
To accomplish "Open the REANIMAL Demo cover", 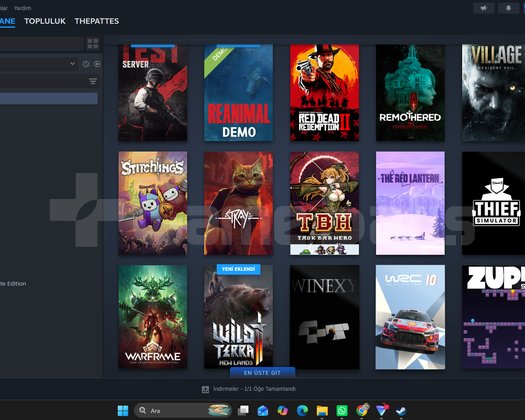I will (238, 93).
